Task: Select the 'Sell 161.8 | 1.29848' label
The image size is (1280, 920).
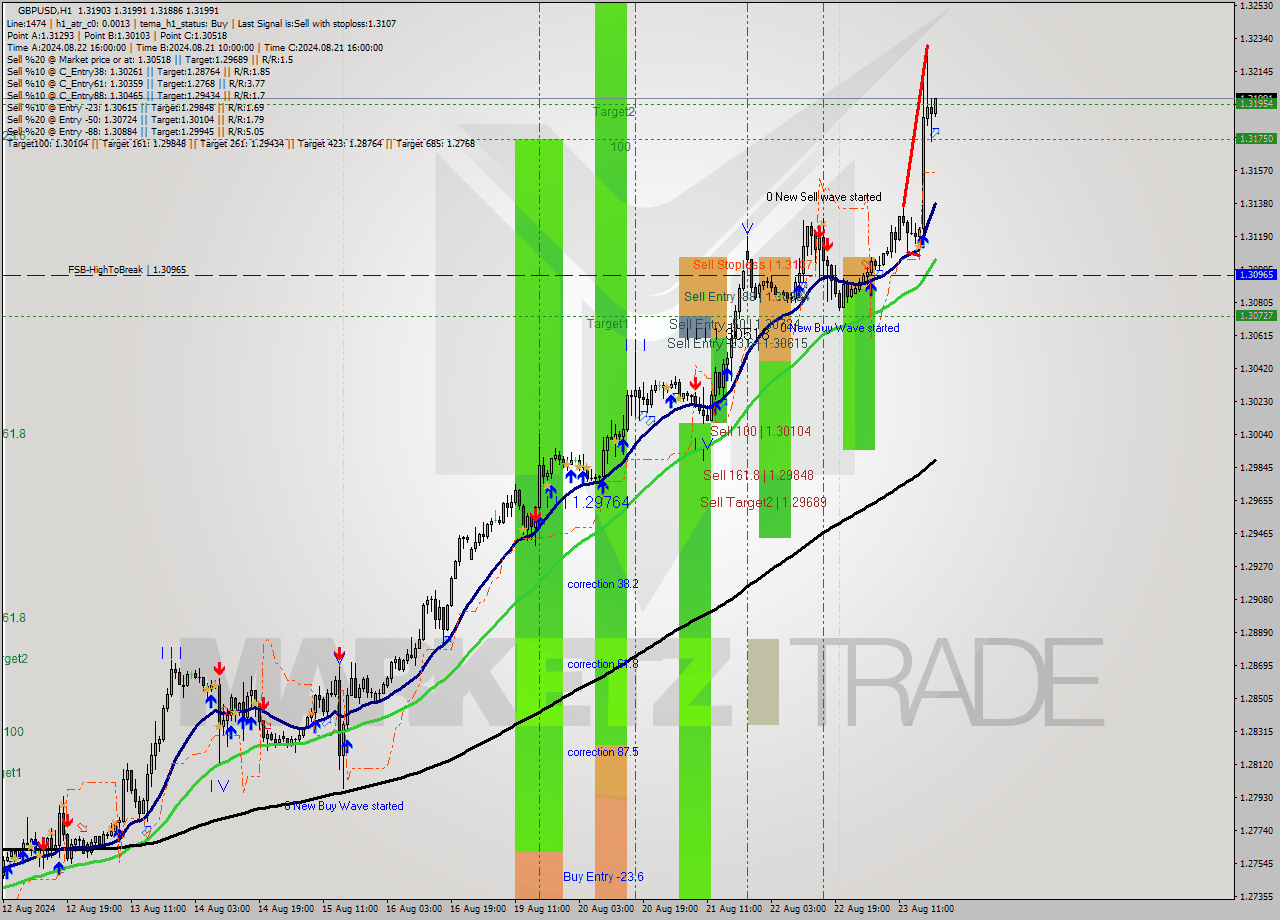Action: tap(759, 475)
